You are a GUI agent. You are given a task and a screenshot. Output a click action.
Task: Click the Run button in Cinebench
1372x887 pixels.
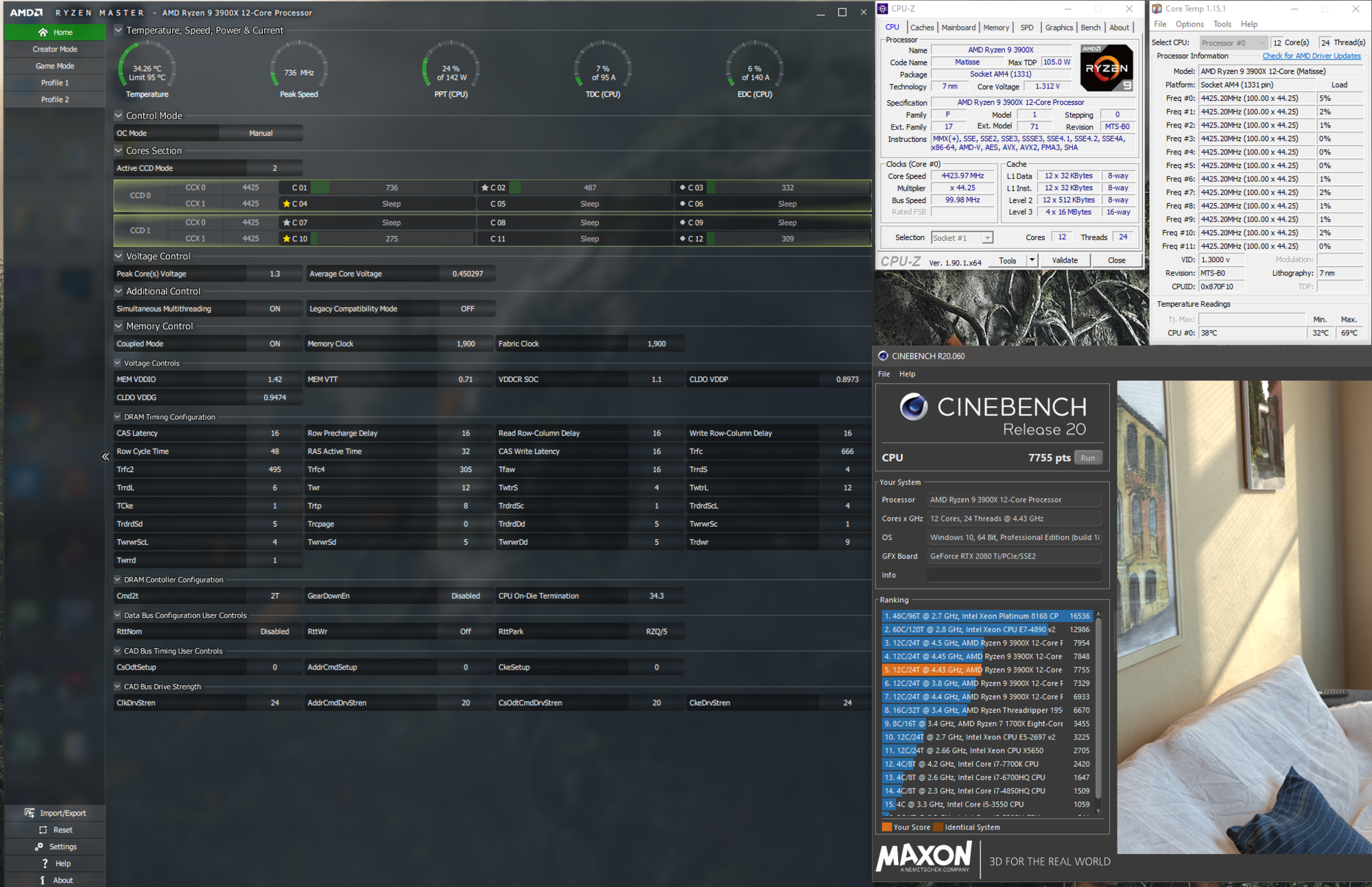point(1087,458)
